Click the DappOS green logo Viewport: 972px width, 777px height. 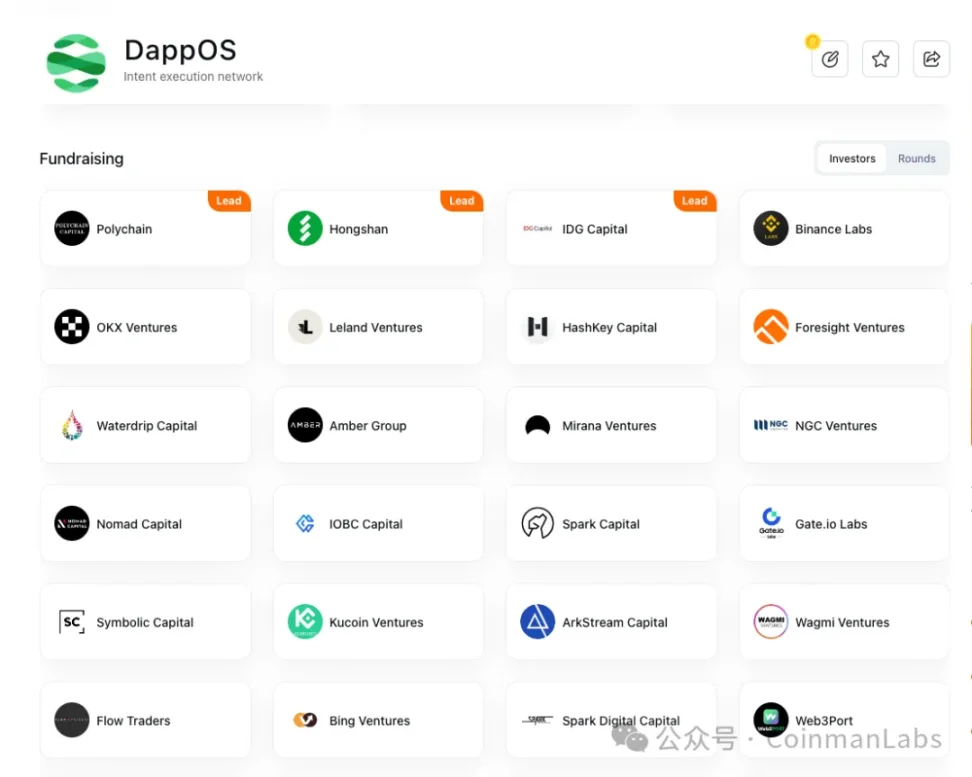pyautogui.click(x=76, y=63)
